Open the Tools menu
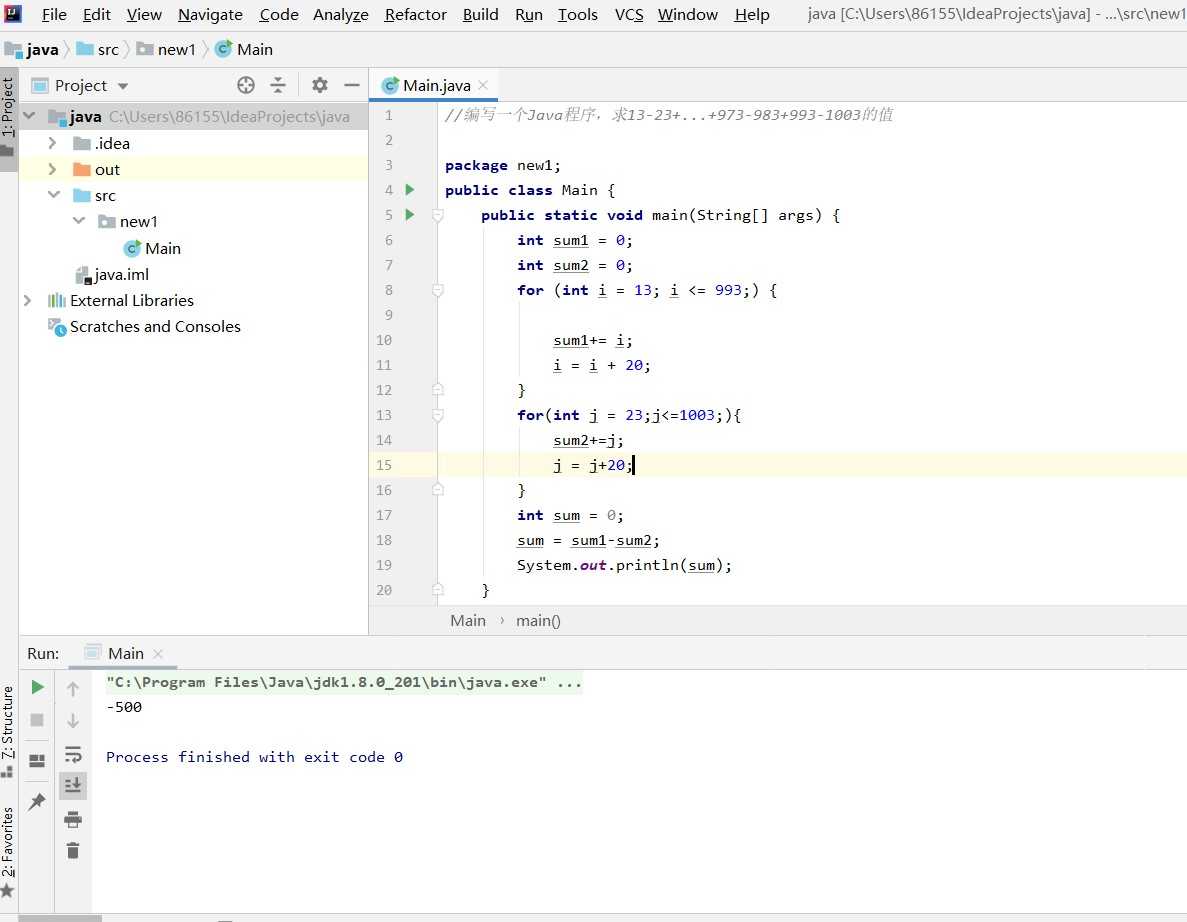 click(x=578, y=14)
